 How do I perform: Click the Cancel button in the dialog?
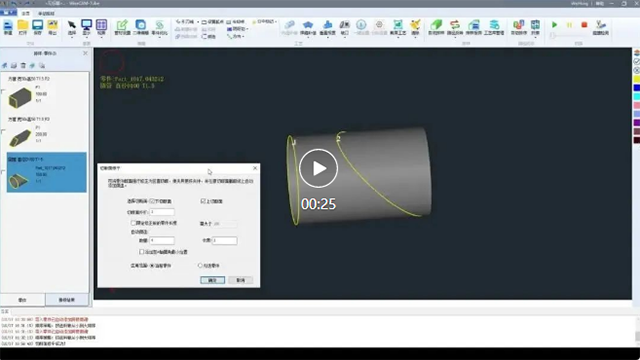point(240,280)
